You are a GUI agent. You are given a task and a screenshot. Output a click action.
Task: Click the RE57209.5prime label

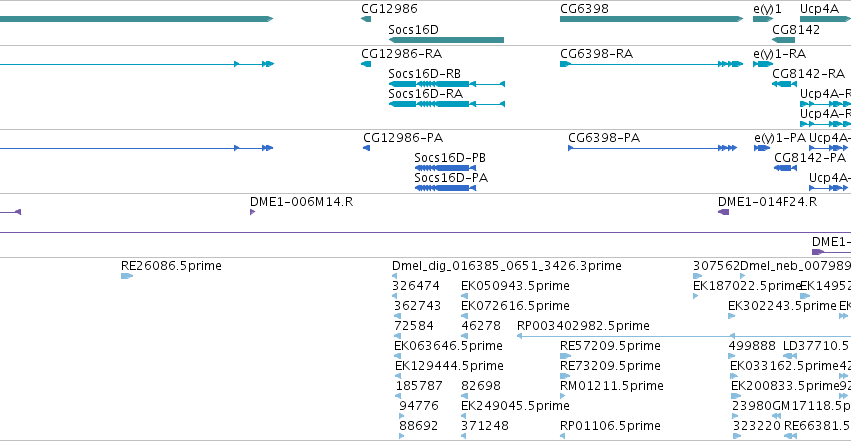coord(610,346)
